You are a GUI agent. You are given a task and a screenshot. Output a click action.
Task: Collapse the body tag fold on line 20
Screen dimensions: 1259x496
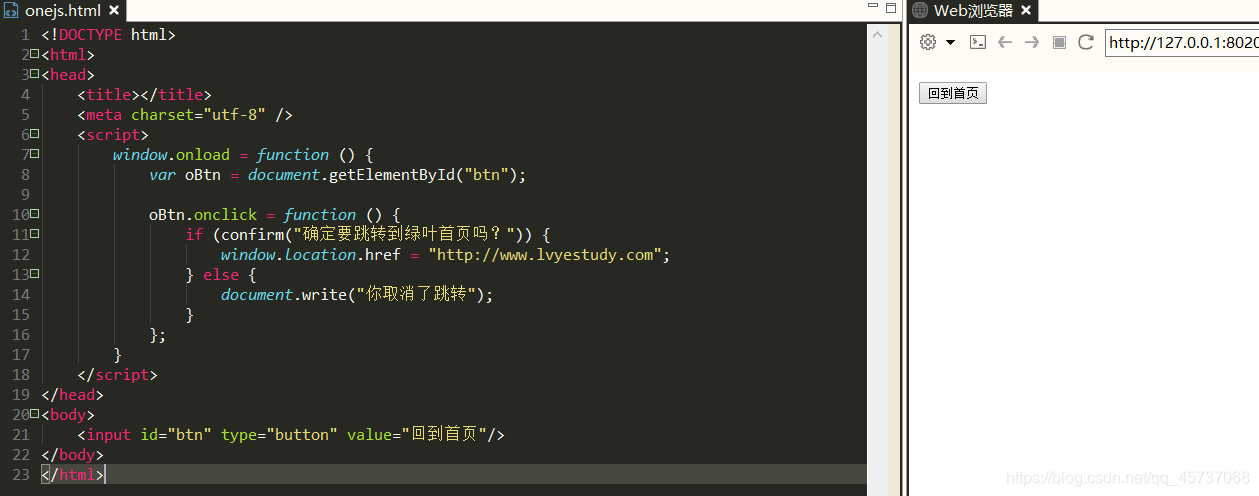tap(35, 414)
